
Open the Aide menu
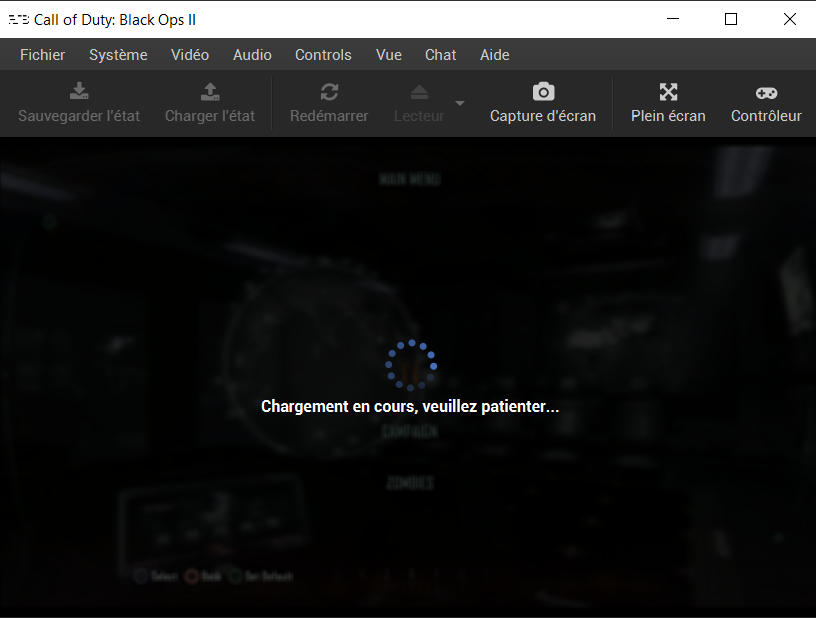click(x=494, y=55)
